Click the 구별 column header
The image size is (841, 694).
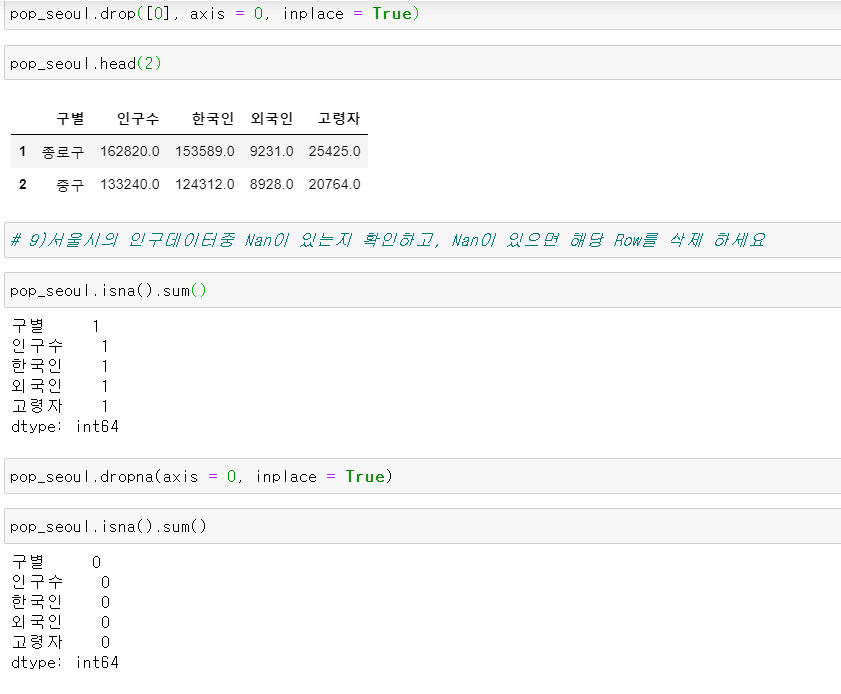[x=70, y=119]
